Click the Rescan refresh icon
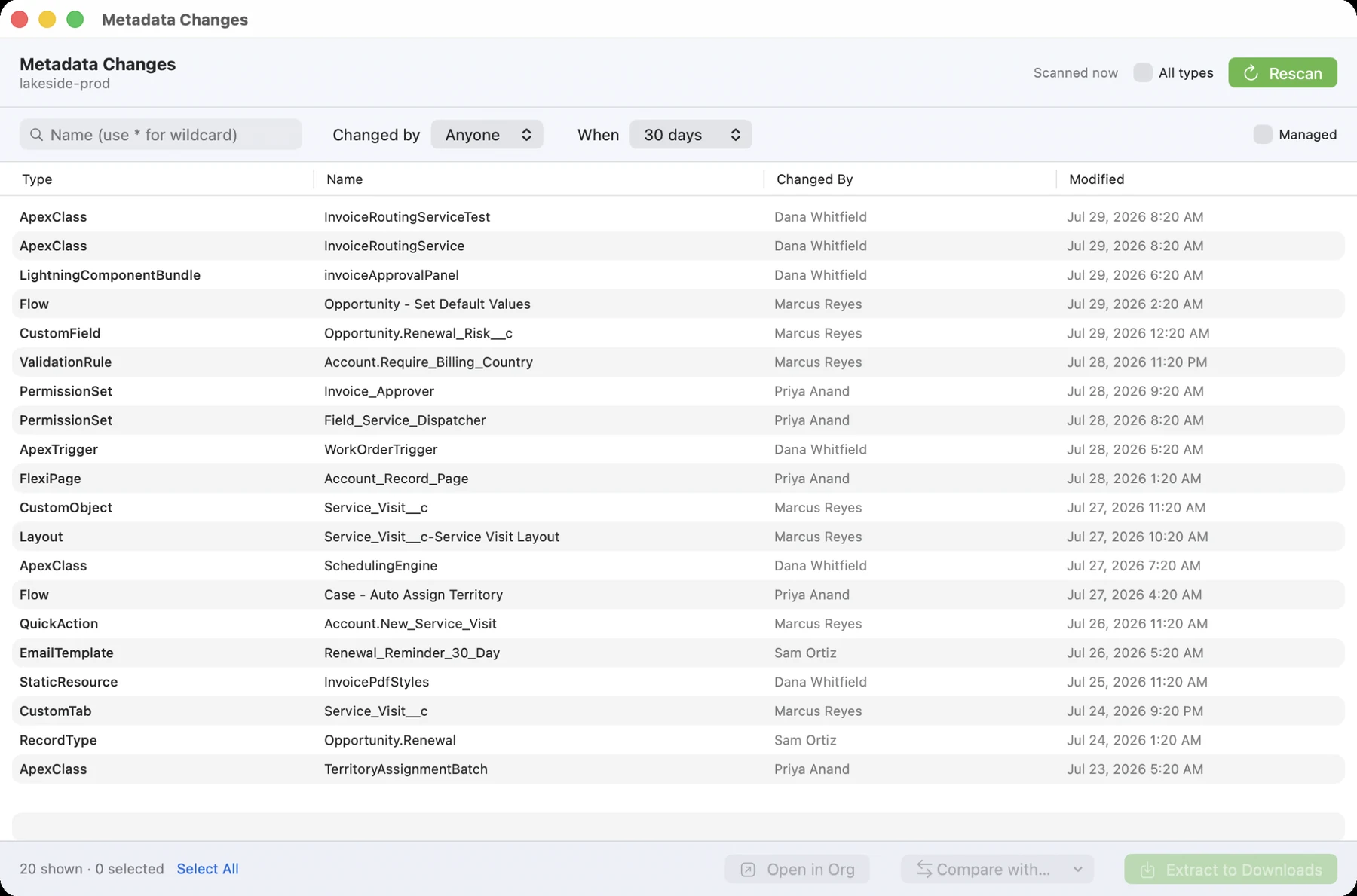1357x896 pixels. pos(1251,73)
